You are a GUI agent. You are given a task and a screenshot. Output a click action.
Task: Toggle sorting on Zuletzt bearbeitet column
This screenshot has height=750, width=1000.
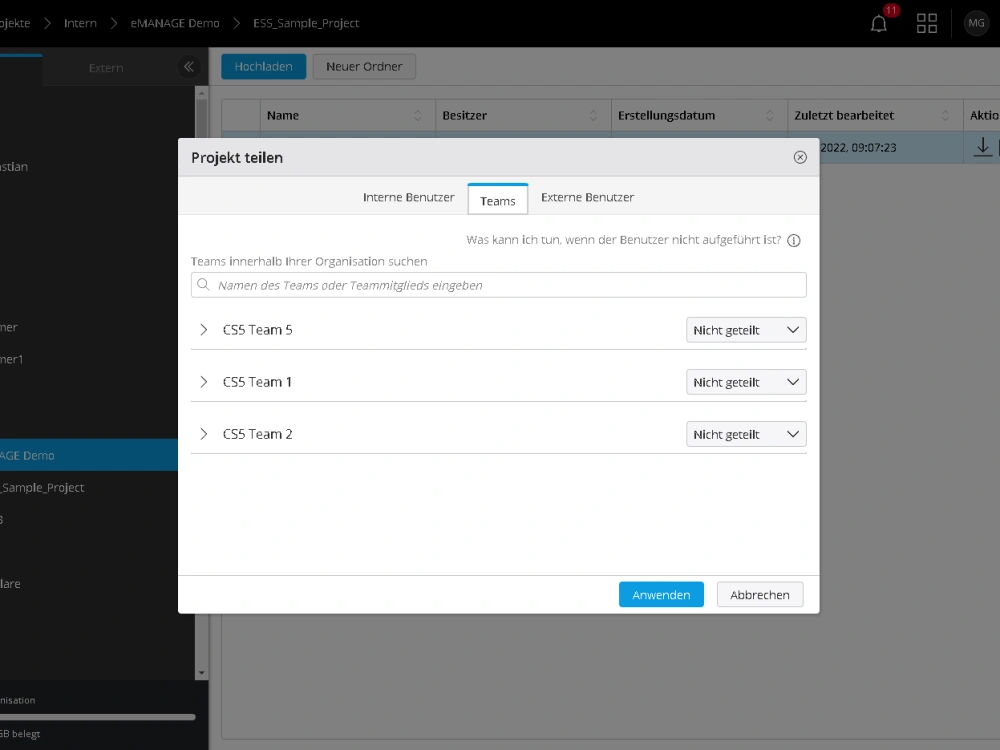pyautogui.click(x=946, y=115)
